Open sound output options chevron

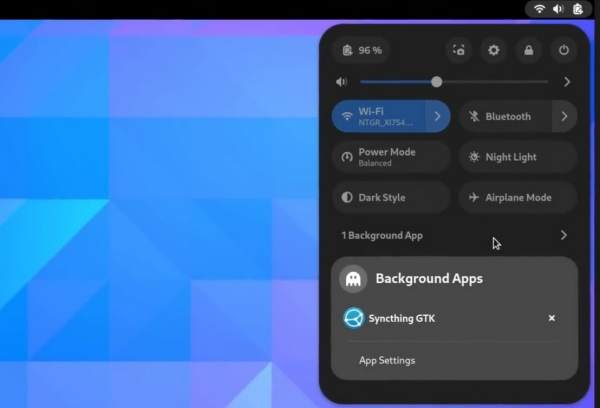coord(566,82)
